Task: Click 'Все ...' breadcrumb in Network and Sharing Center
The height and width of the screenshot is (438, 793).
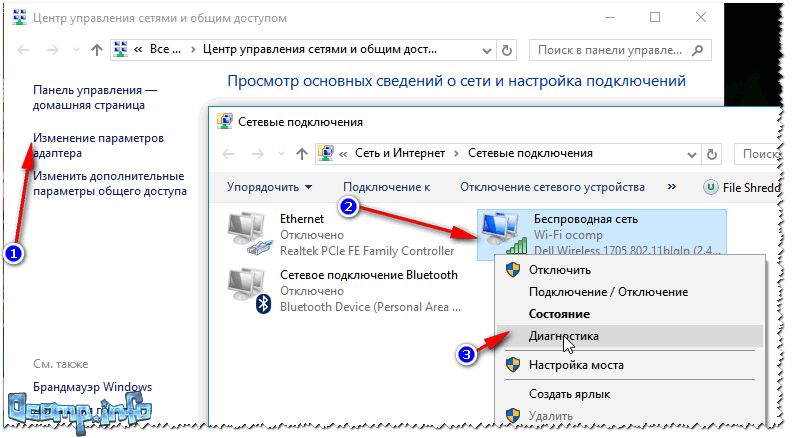Action: click(165, 49)
